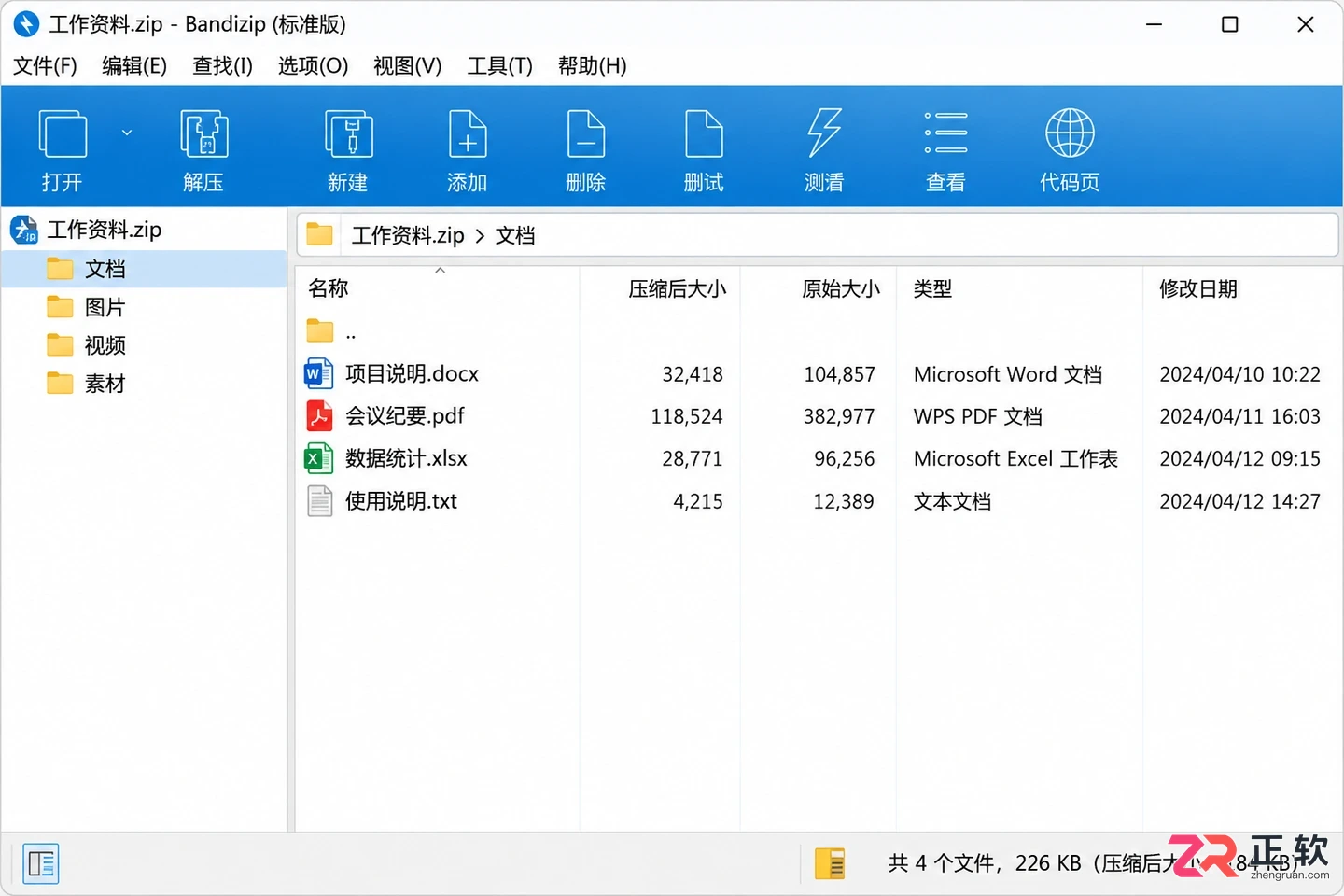Click the date 2024/04/12 14:27

1239,501
